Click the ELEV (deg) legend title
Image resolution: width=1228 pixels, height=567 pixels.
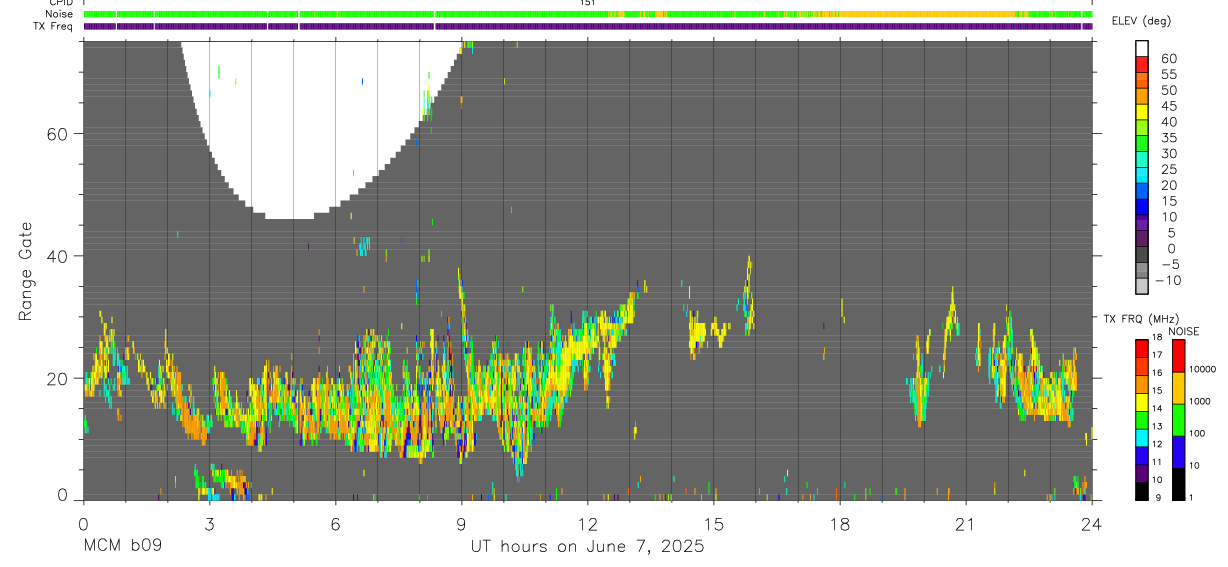[1141, 21]
